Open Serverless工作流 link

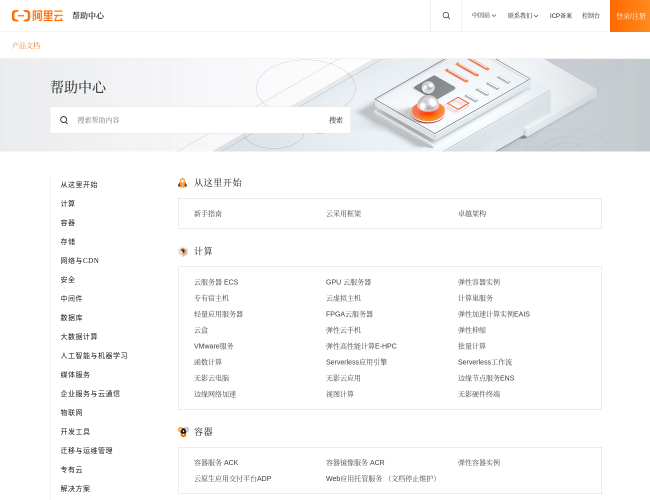click(x=485, y=362)
